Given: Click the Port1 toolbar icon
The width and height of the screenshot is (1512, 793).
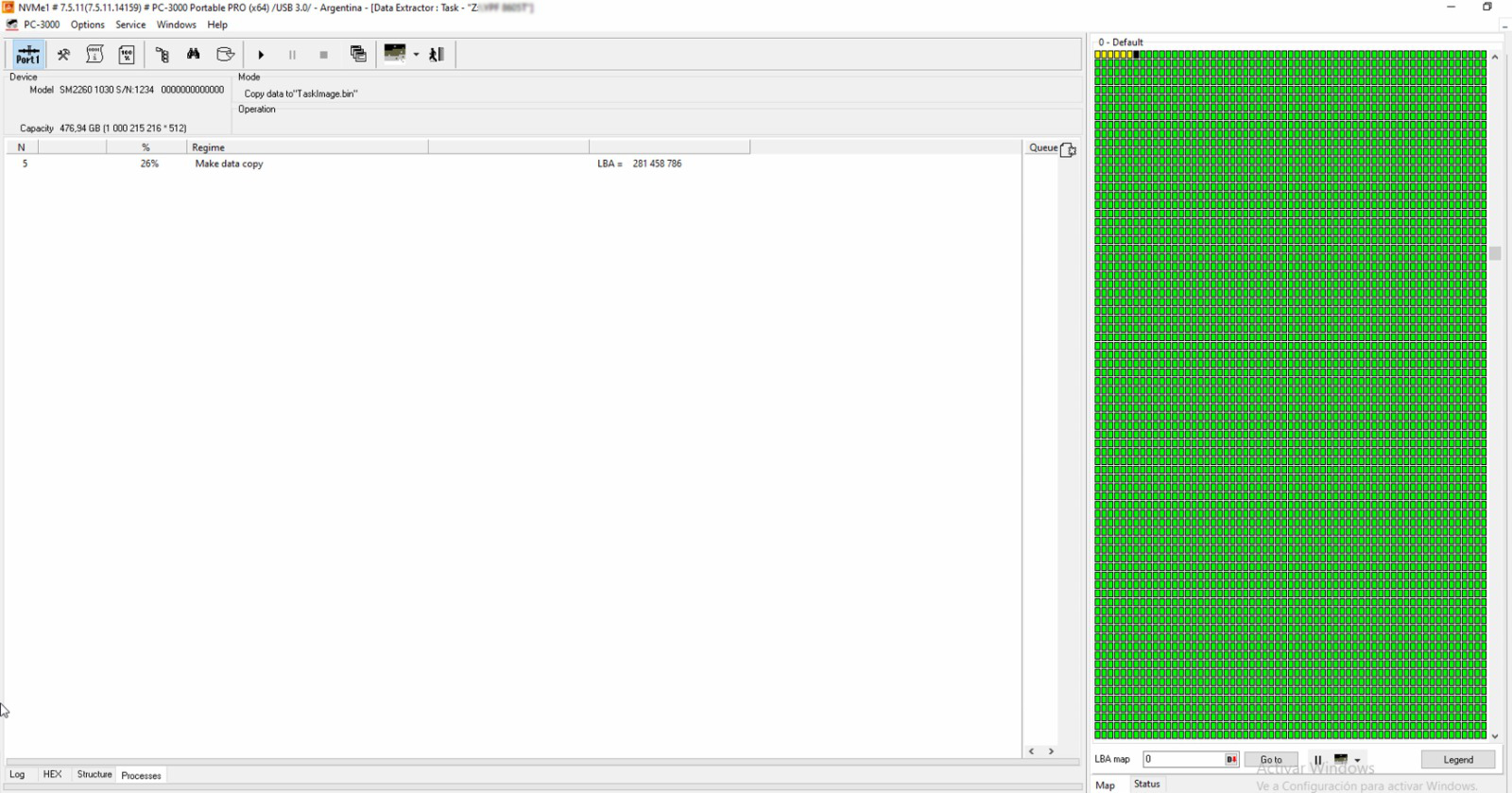Looking at the screenshot, I should pos(28,55).
